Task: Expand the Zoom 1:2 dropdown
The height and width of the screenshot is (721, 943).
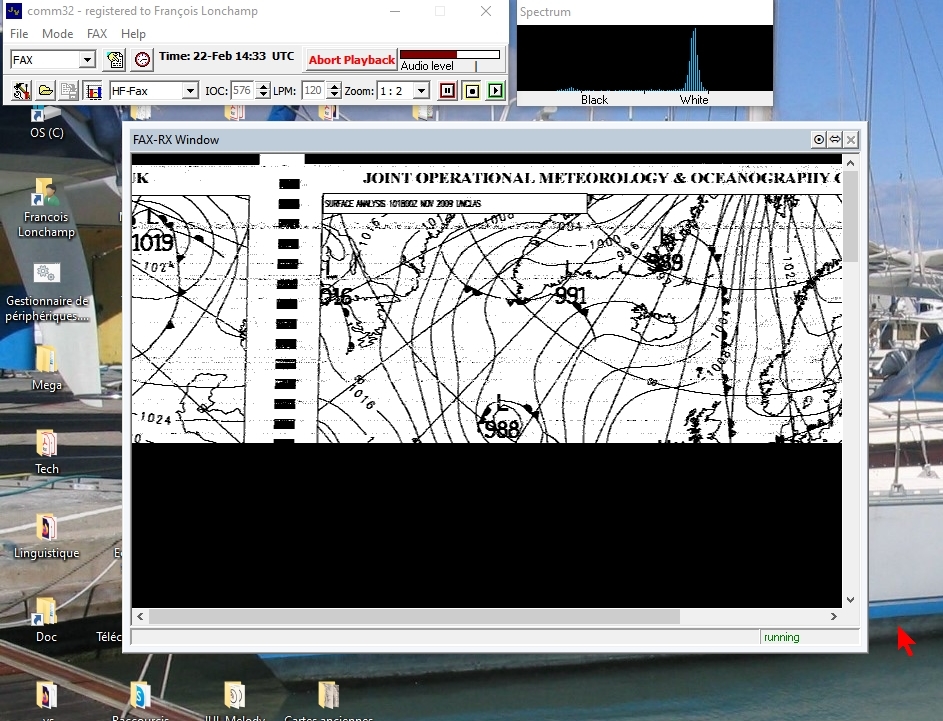Action: click(422, 91)
